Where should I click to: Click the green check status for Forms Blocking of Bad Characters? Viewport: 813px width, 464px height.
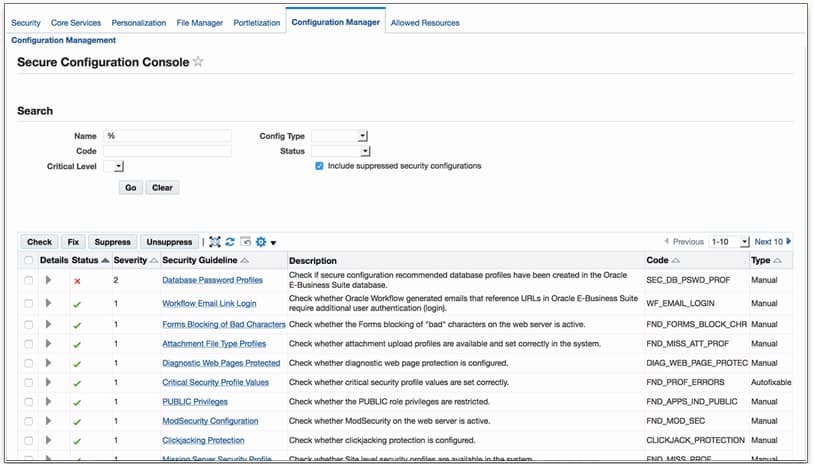77,326
